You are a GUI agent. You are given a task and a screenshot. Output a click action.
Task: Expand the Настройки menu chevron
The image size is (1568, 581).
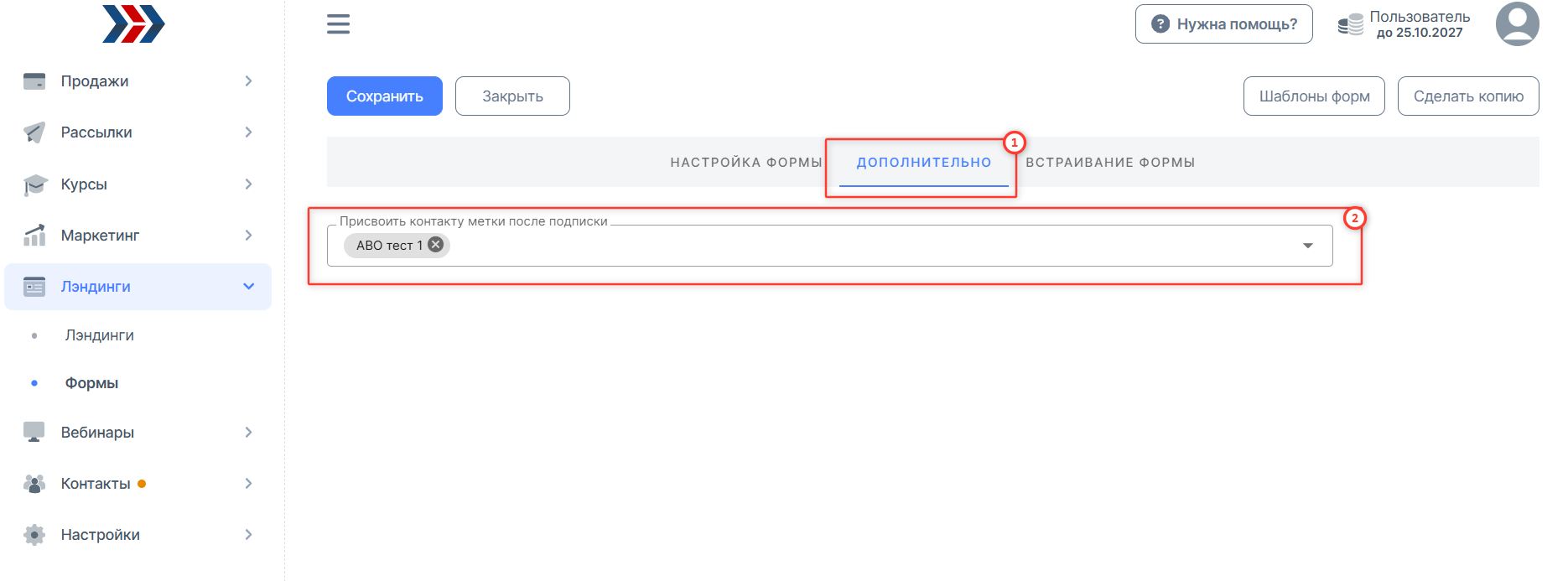[x=248, y=535]
